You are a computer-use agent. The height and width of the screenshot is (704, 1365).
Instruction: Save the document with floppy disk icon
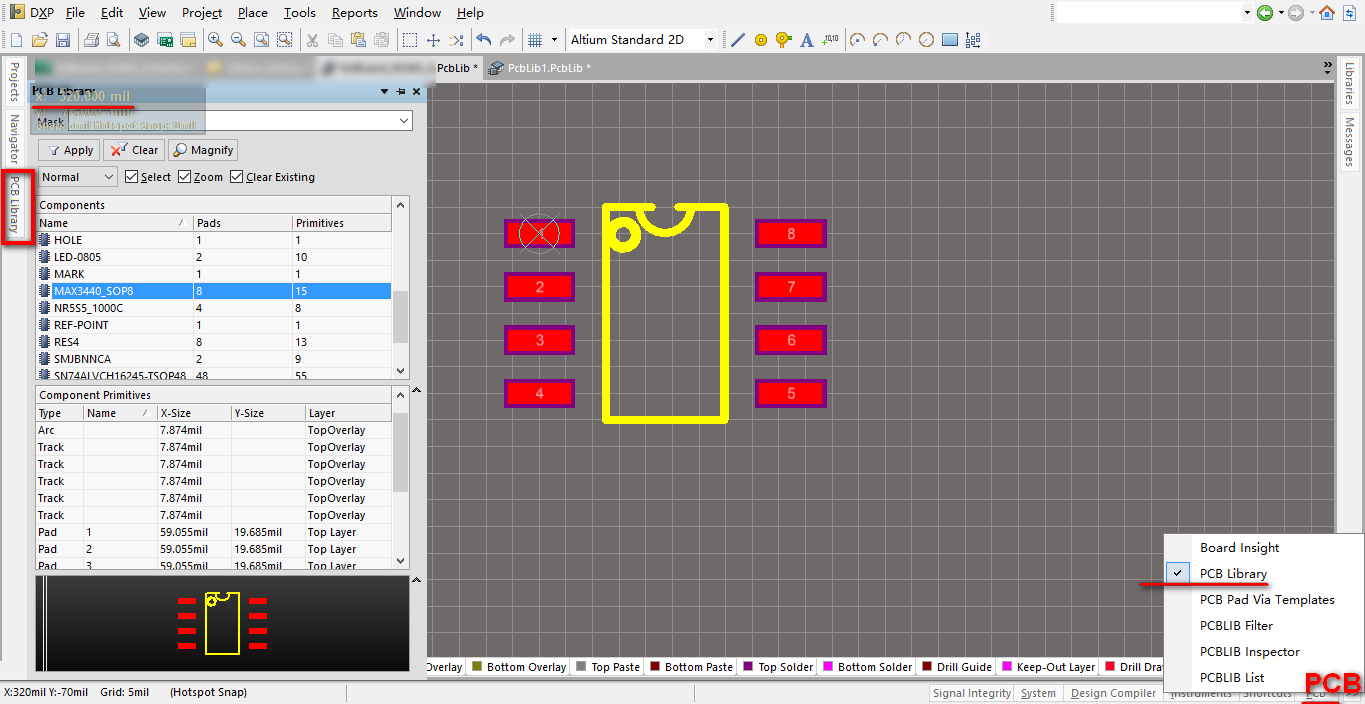[62, 40]
